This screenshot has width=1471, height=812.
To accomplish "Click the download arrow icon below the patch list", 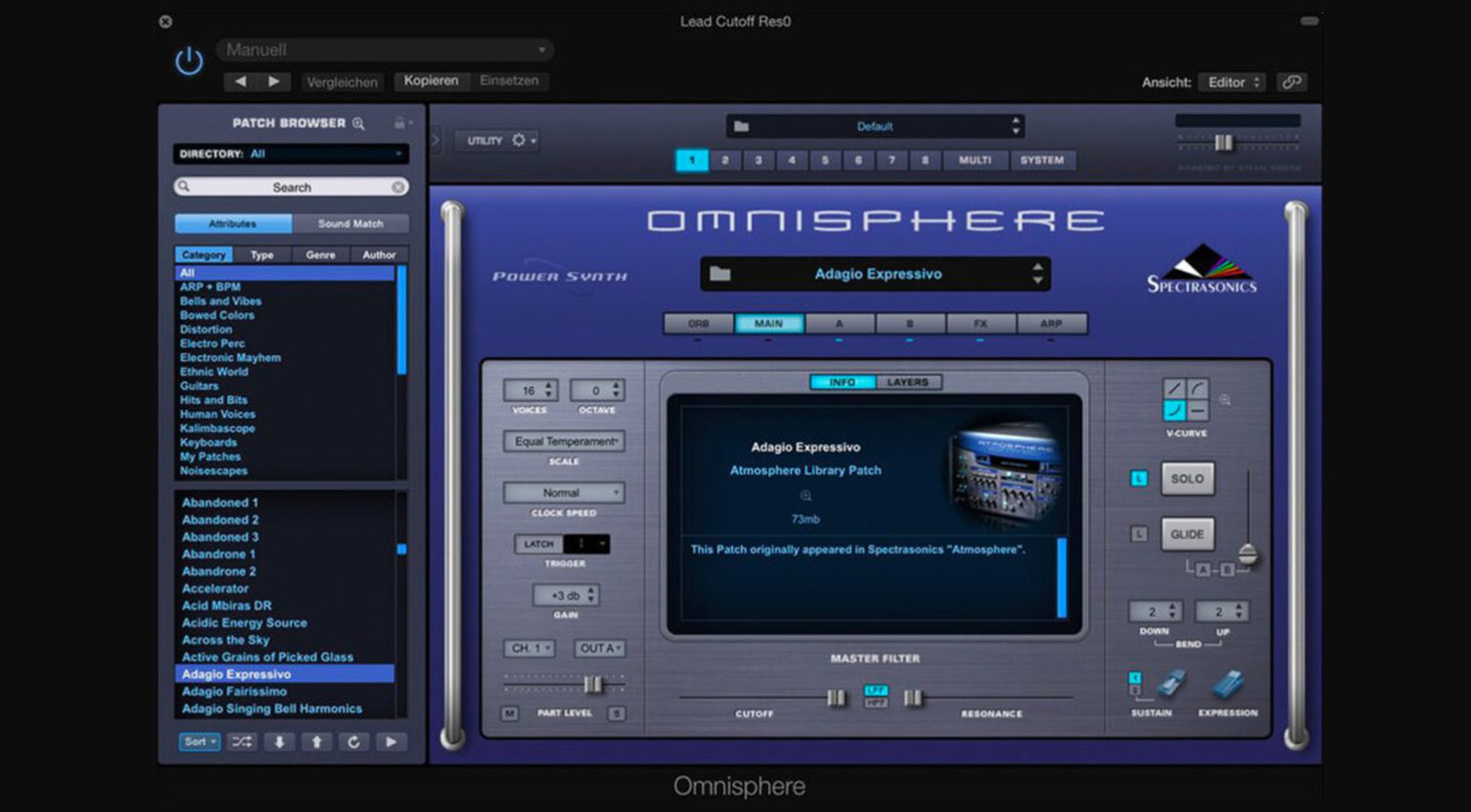I will [279, 742].
